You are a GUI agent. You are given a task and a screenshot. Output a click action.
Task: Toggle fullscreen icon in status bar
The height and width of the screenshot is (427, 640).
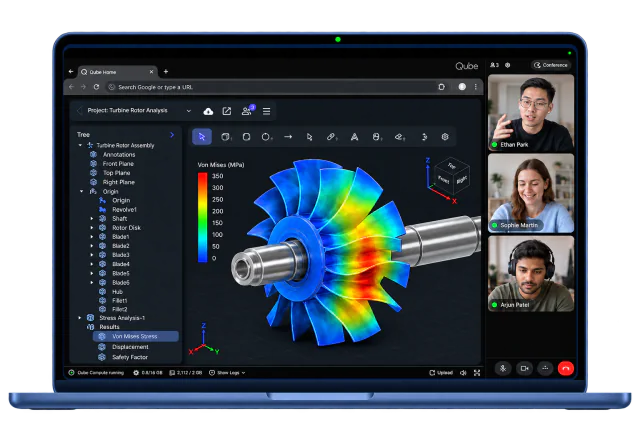tap(477, 373)
